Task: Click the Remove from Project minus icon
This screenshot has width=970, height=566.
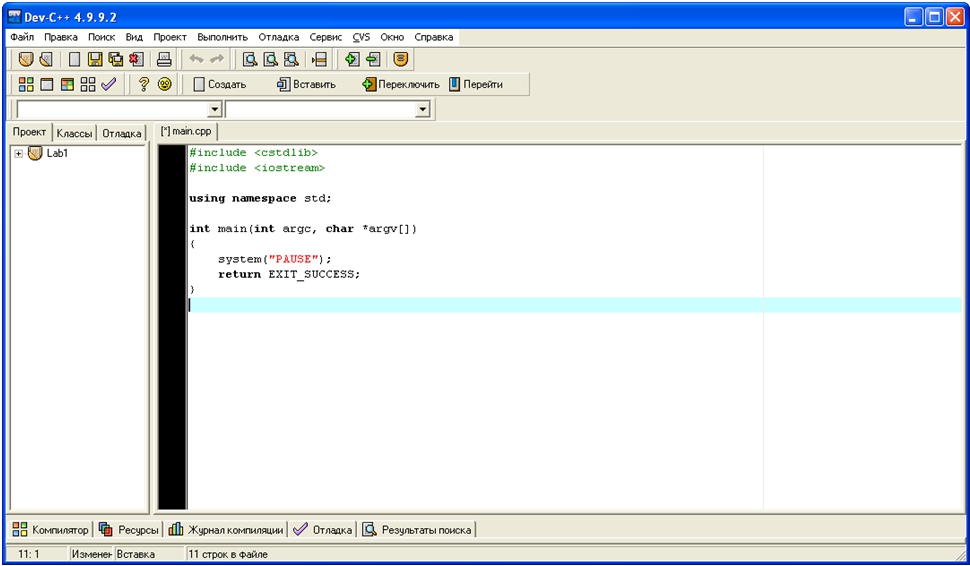Action: pyautogui.click(x=373, y=59)
